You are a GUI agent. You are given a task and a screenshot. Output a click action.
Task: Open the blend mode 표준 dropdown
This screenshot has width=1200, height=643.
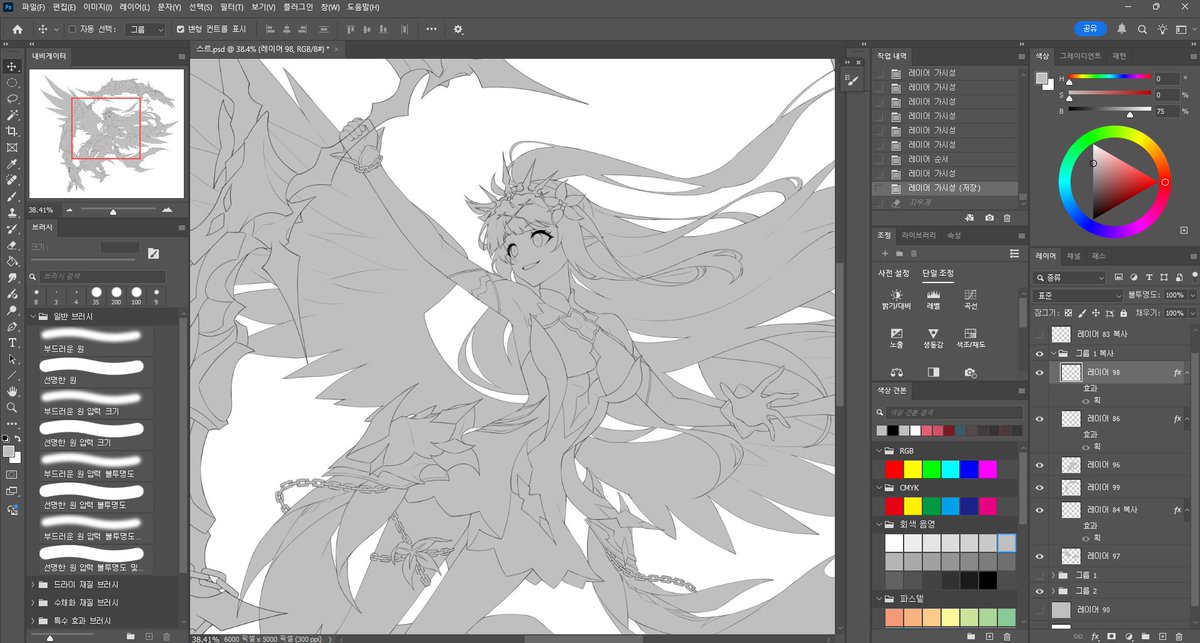(1078, 295)
